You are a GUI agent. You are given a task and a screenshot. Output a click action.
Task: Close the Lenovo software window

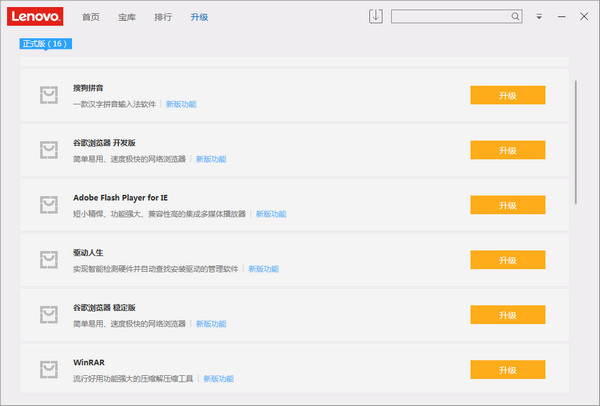[x=584, y=16]
